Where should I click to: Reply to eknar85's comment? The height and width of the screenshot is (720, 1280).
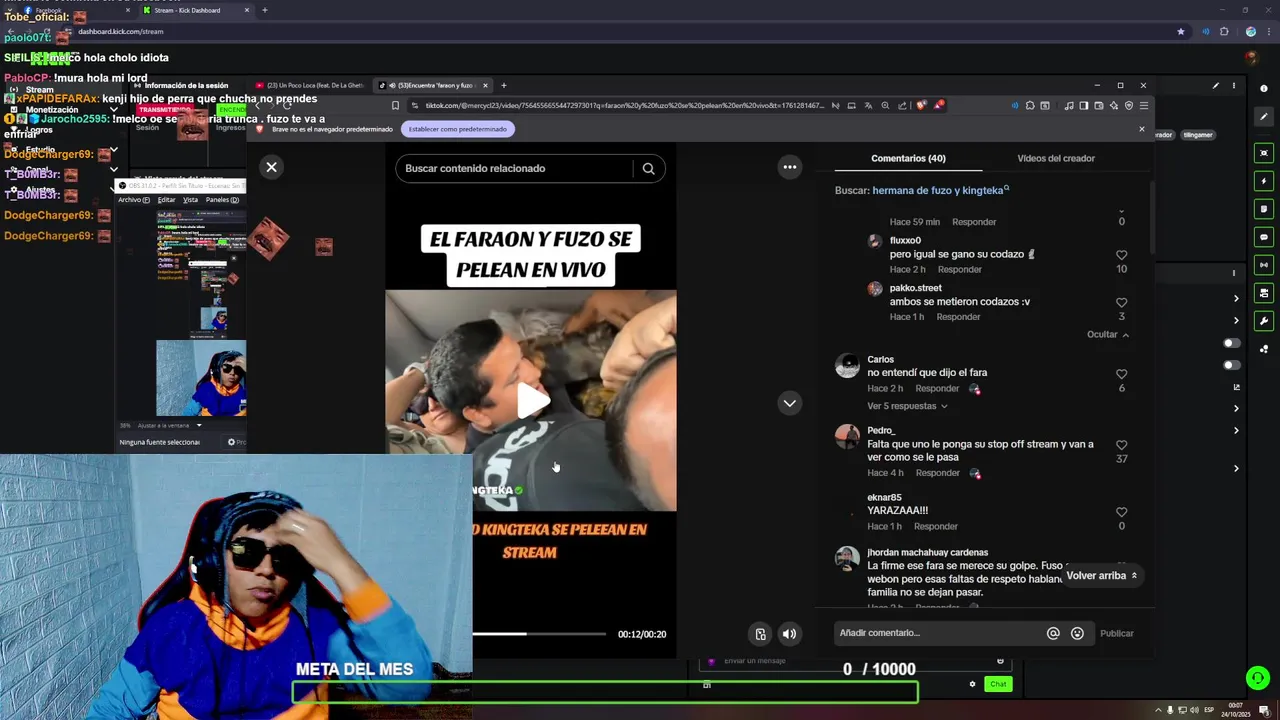[936, 526]
